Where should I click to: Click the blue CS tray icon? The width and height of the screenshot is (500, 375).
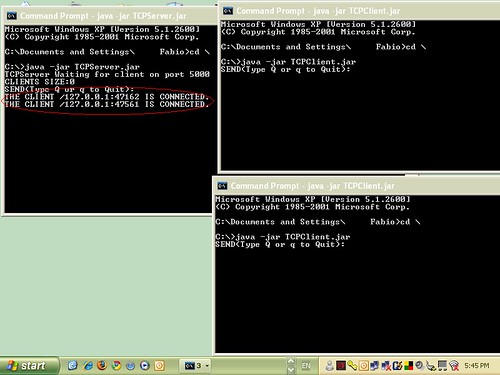click(397, 366)
